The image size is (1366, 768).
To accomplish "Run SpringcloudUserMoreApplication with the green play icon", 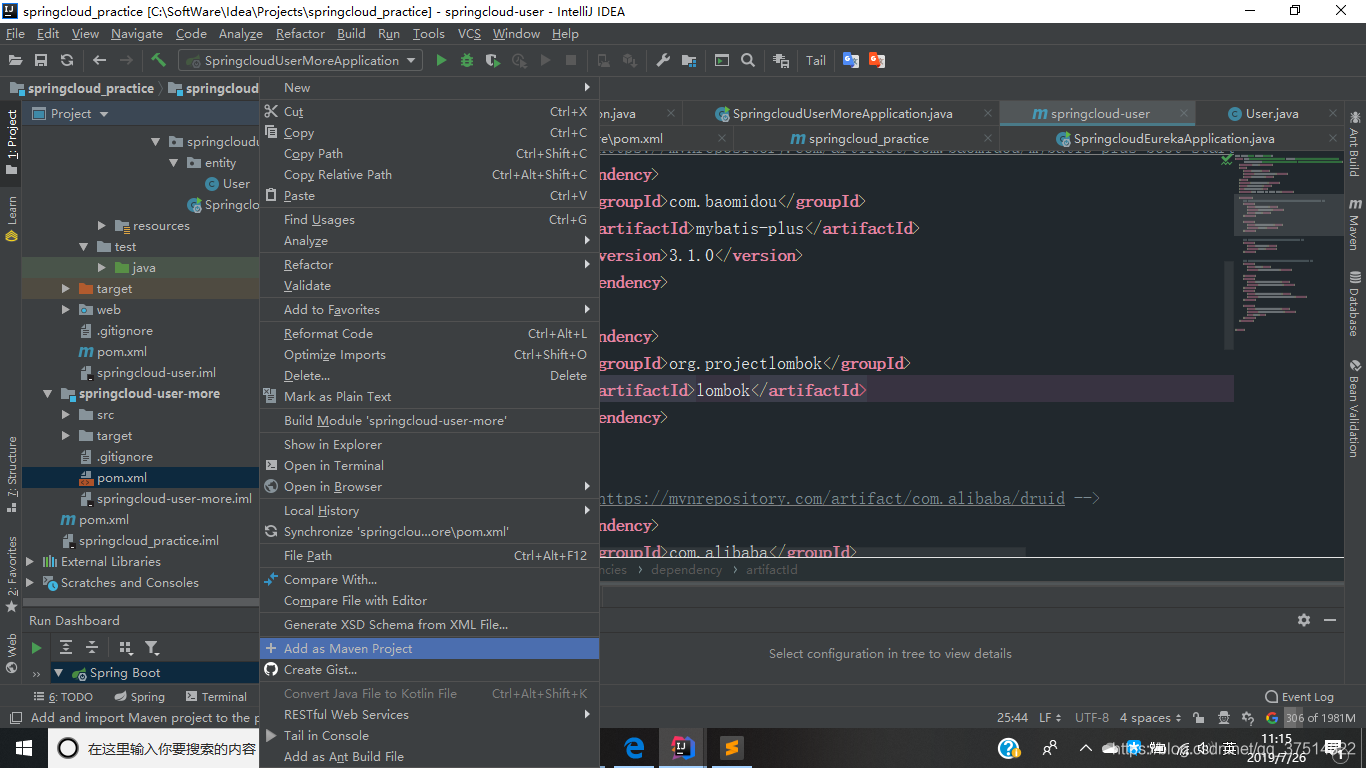I will tap(441, 60).
